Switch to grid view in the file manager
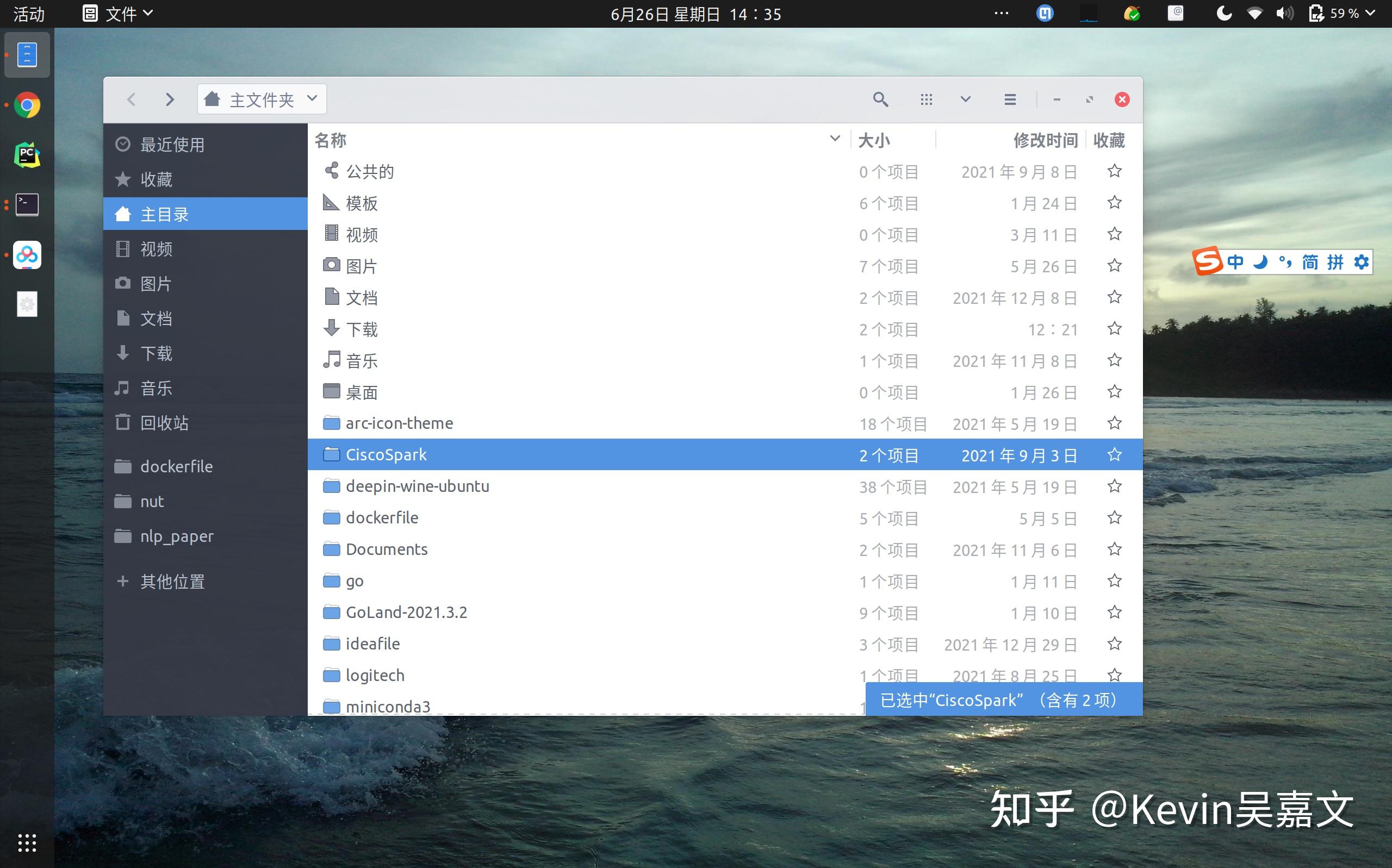The height and width of the screenshot is (868, 1392). pos(925,99)
